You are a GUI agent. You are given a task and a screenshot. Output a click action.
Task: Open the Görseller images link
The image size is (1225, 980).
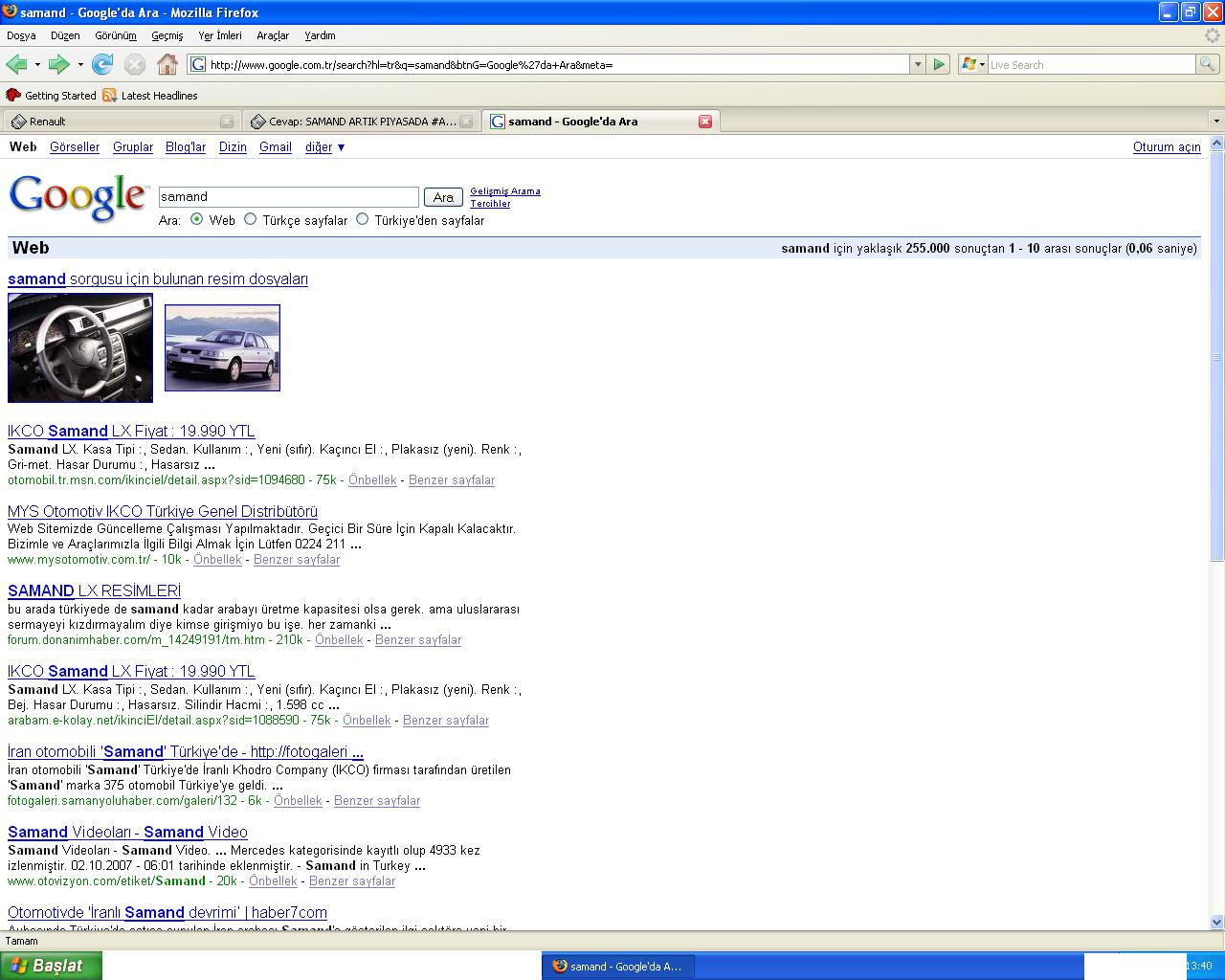pos(75,147)
